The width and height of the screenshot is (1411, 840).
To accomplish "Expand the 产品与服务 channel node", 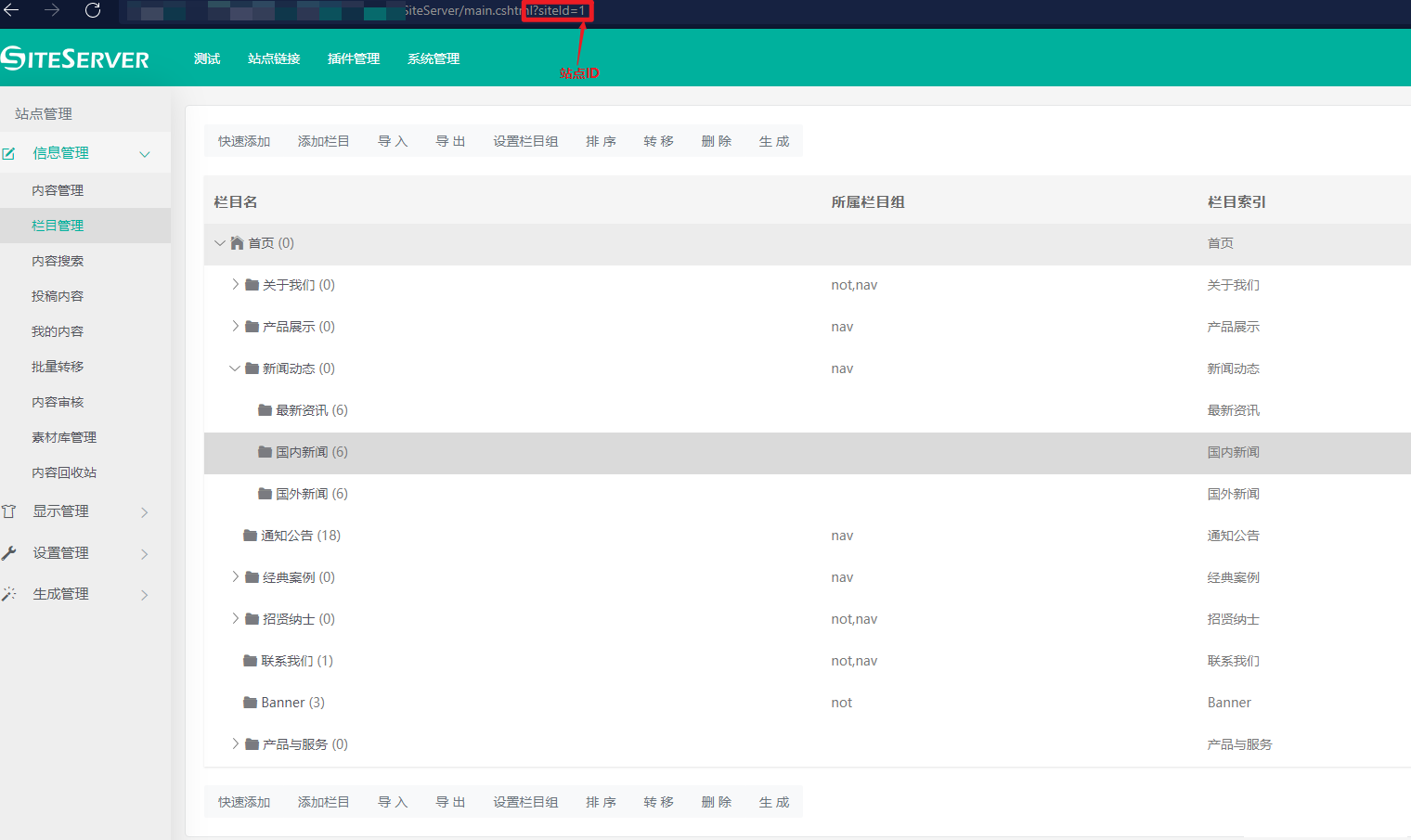I will pos(235,744).
